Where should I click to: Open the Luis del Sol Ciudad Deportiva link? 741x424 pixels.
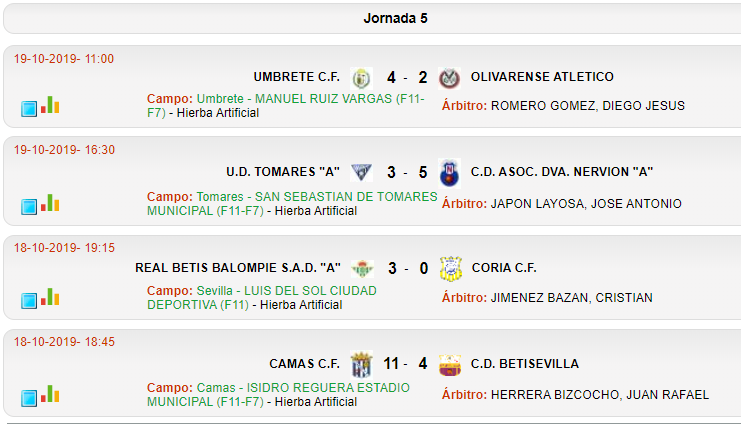262,298
